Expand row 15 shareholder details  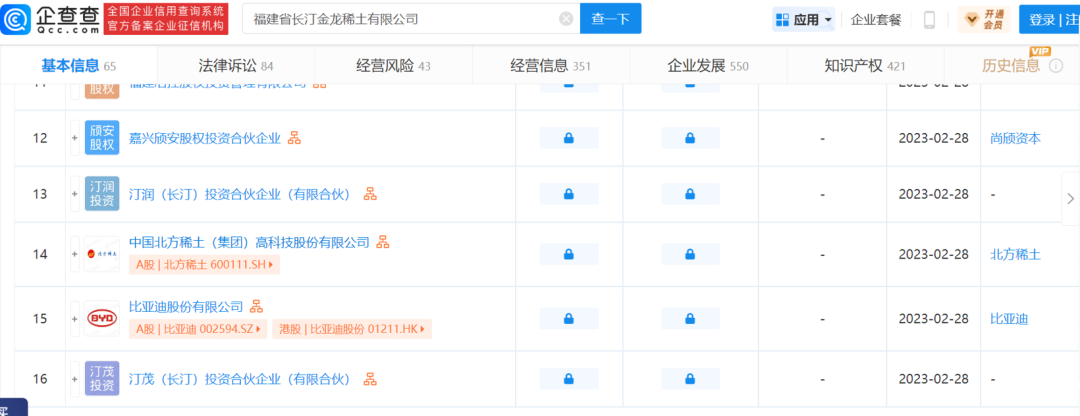click(x=74, y=318)
